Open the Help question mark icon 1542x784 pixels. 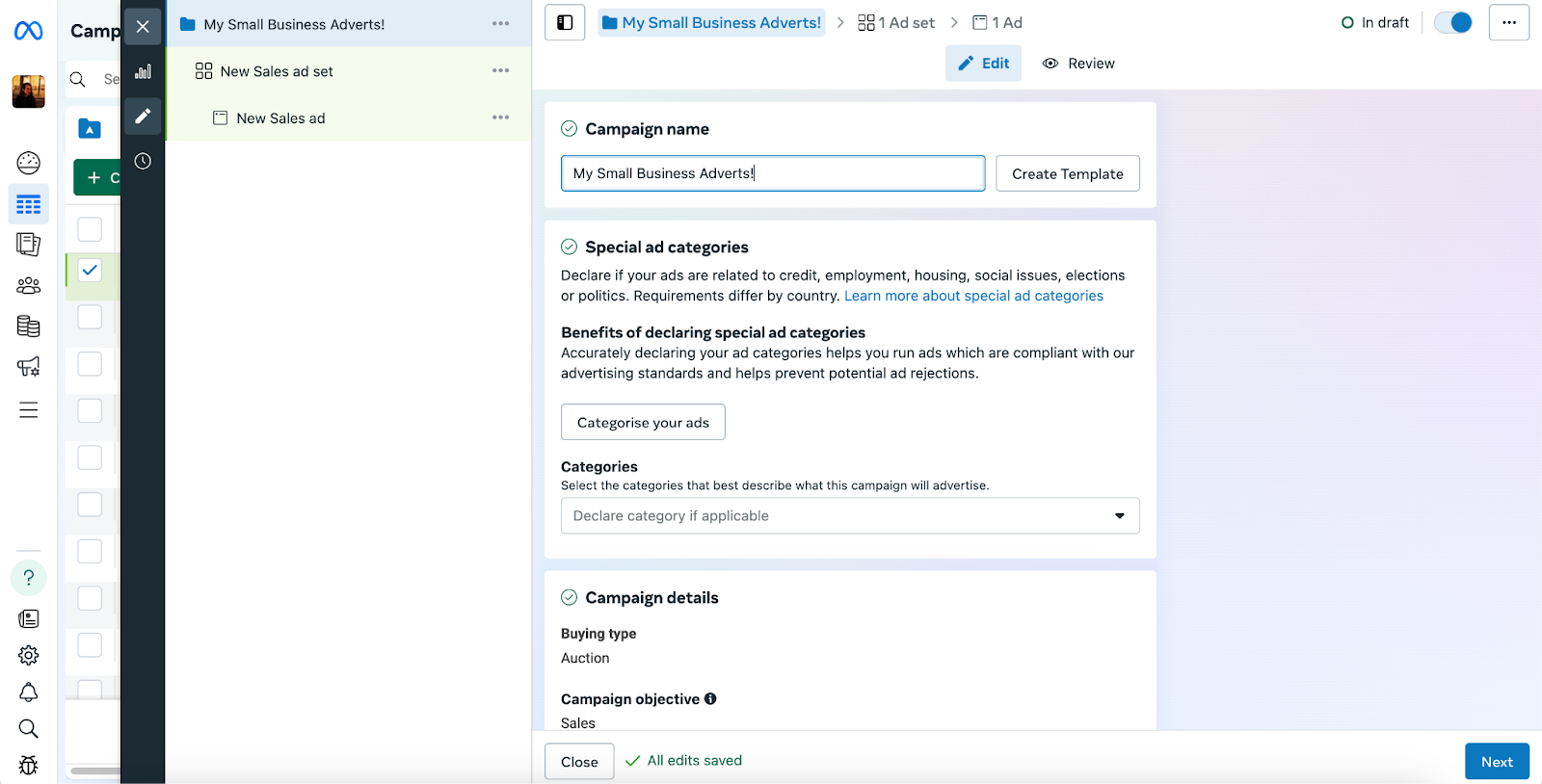coord(29,578)
